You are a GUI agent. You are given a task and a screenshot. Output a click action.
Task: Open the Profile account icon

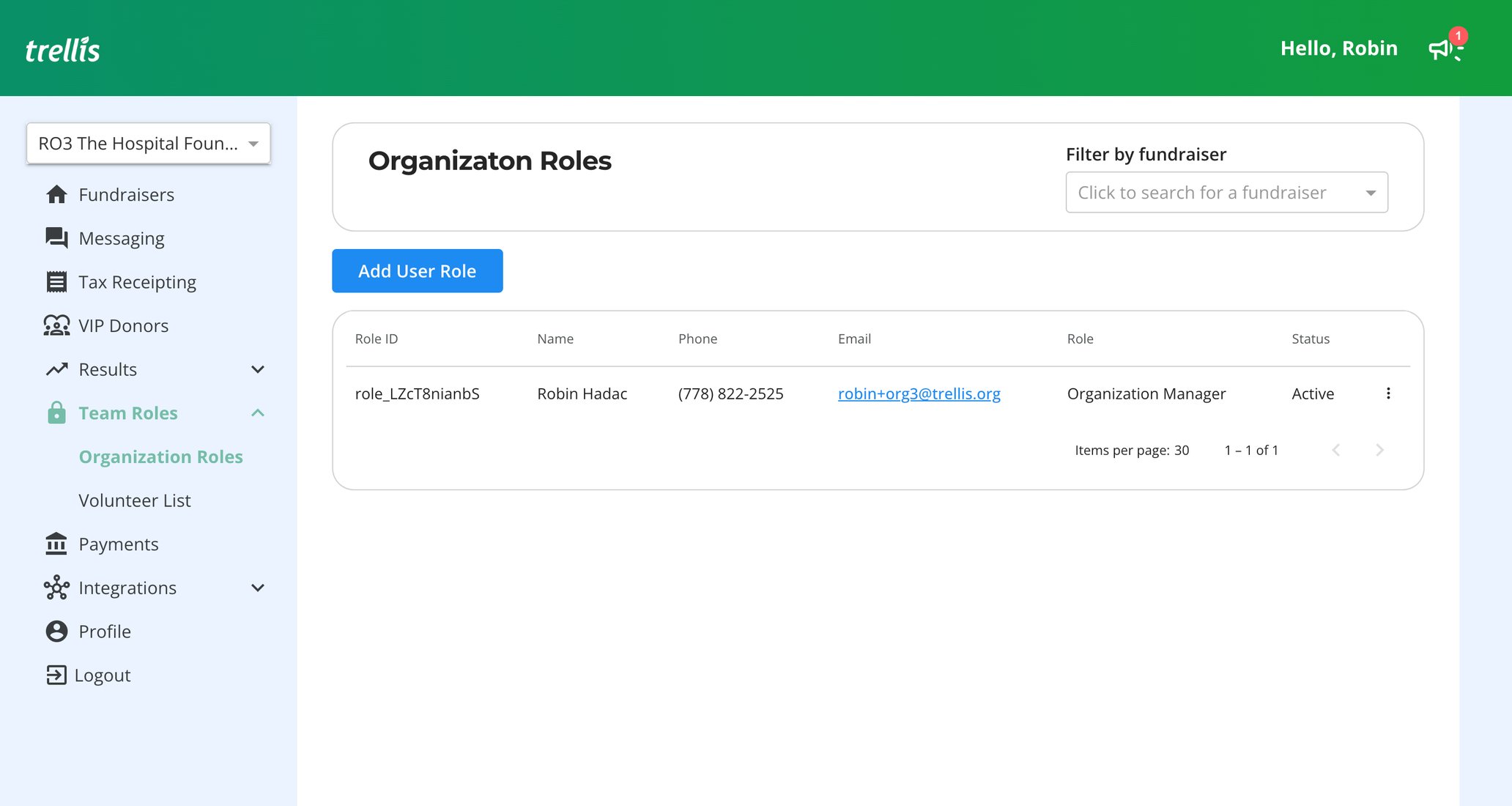(x=56, y=631)
